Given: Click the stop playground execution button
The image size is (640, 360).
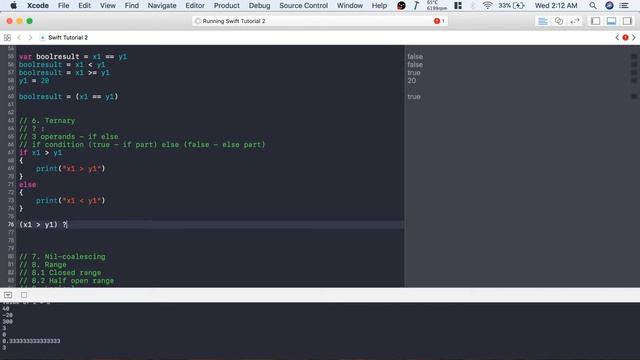Looking at the screenshot, I should point(24,295).
